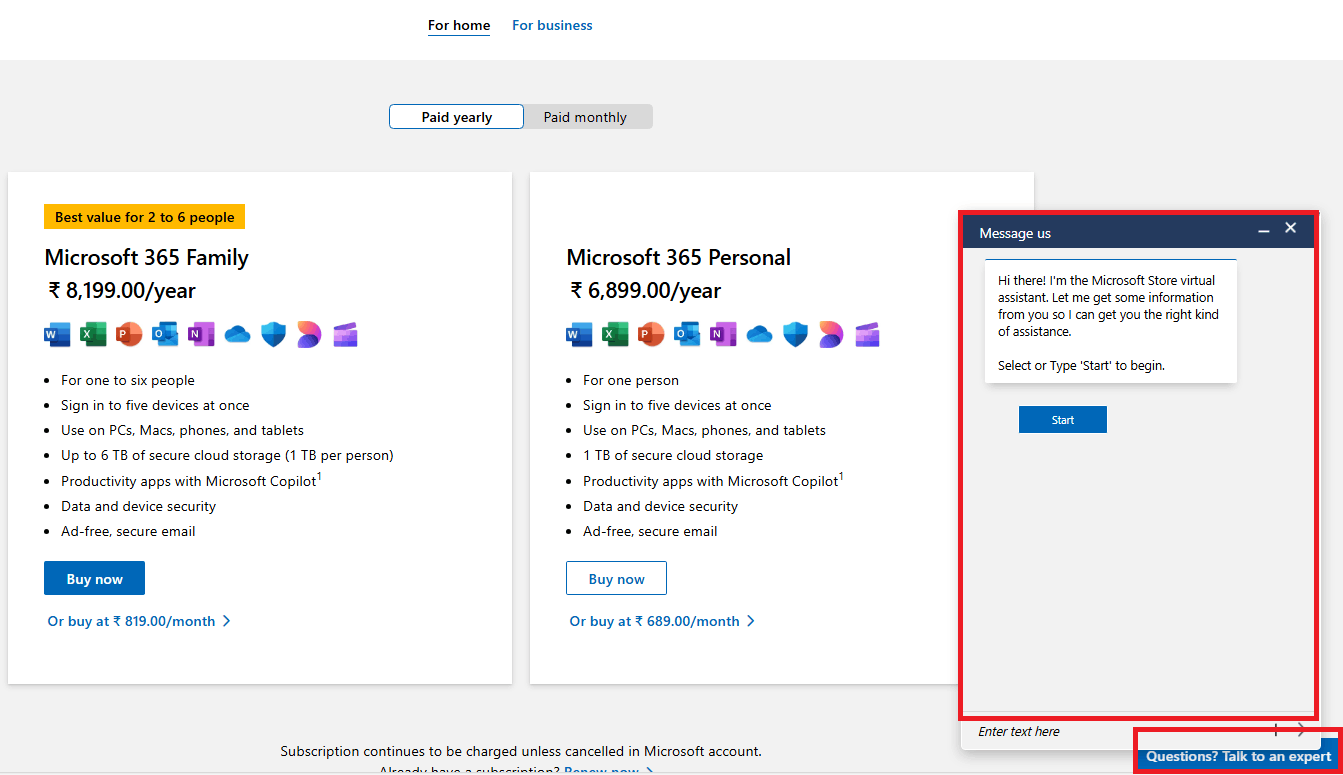Click the Designer icon in the Family plan

(309, 335)
